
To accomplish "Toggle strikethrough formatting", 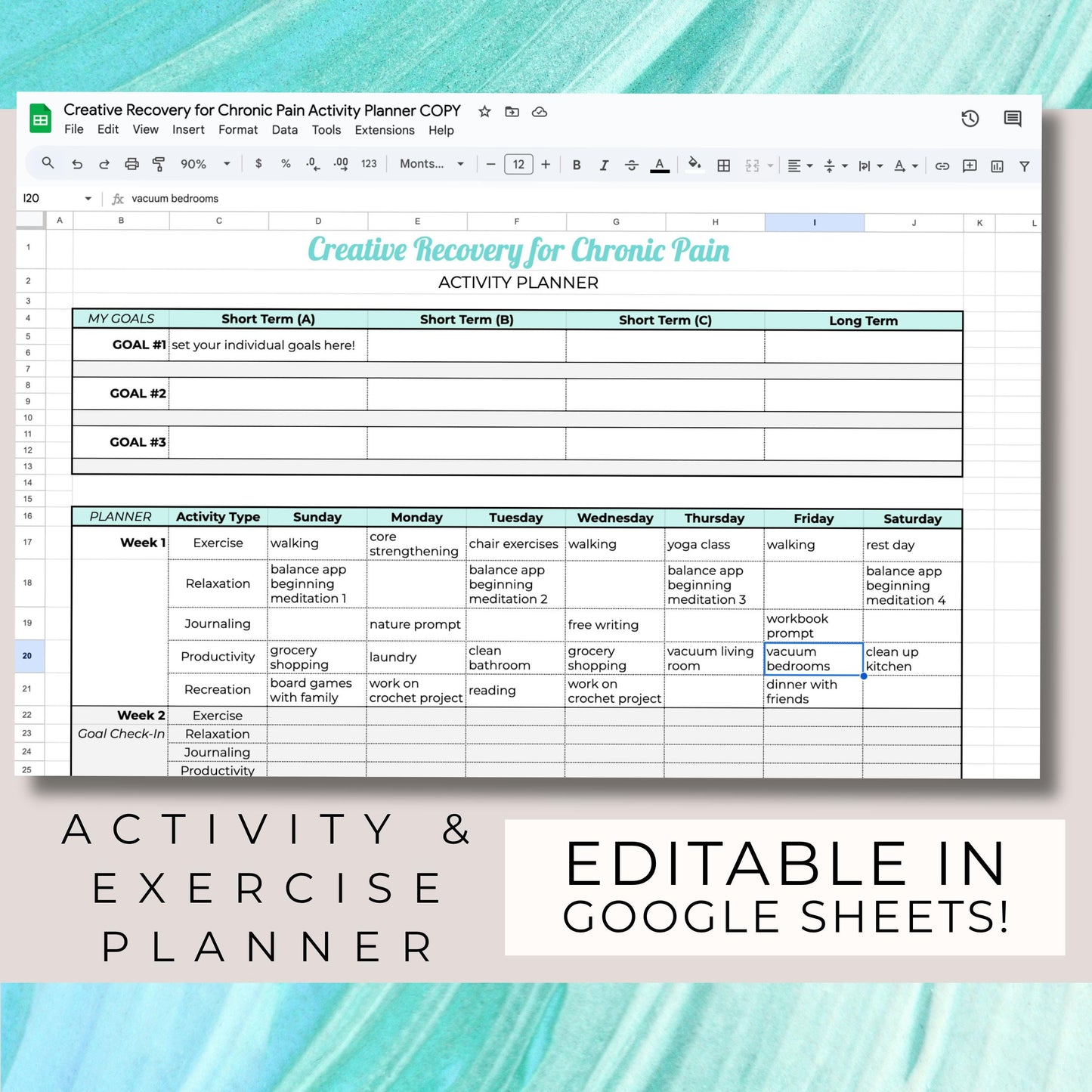I will 632,164.
